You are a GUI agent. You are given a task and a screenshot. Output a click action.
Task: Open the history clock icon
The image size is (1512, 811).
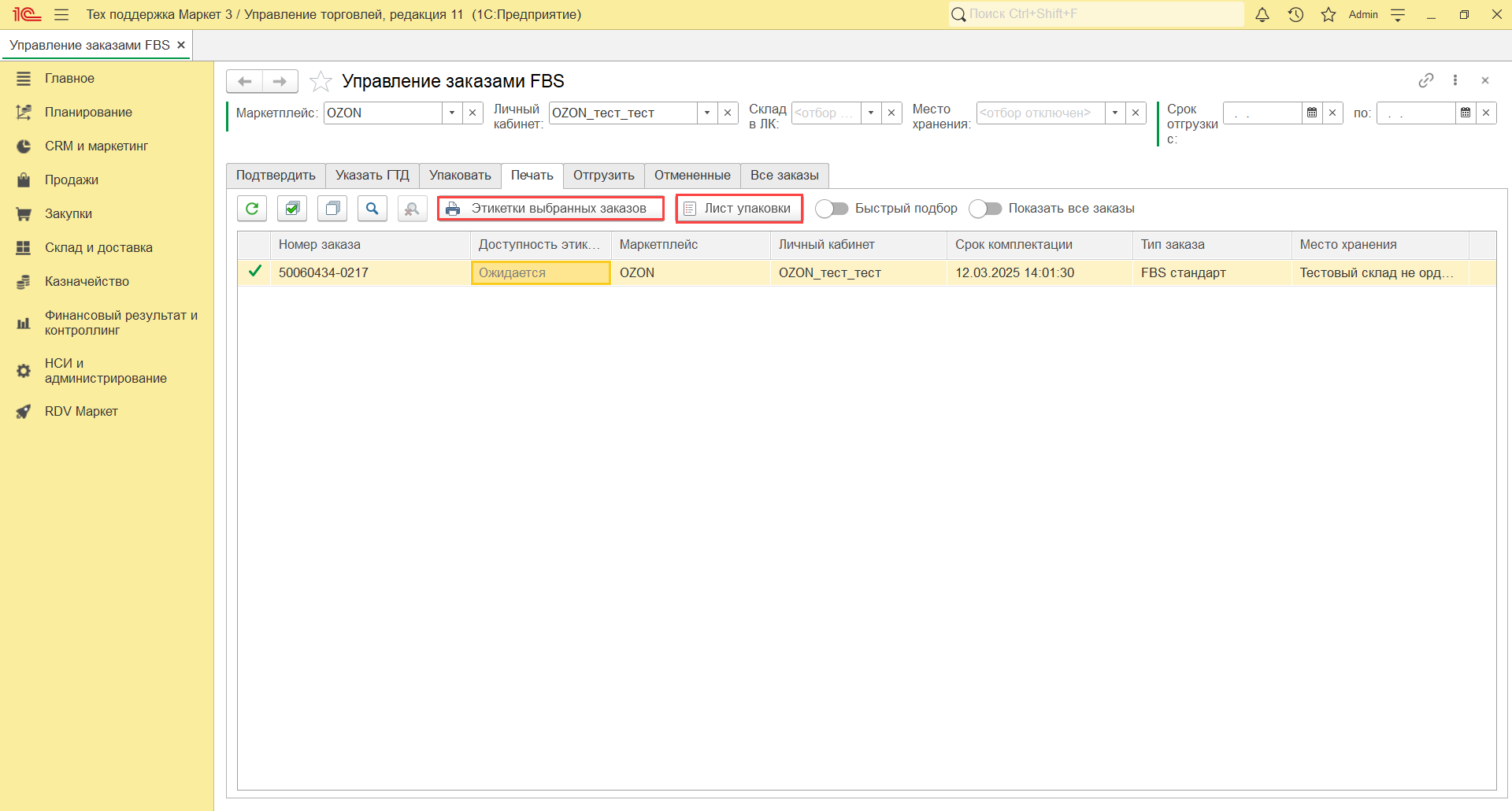pos(1295,15)
